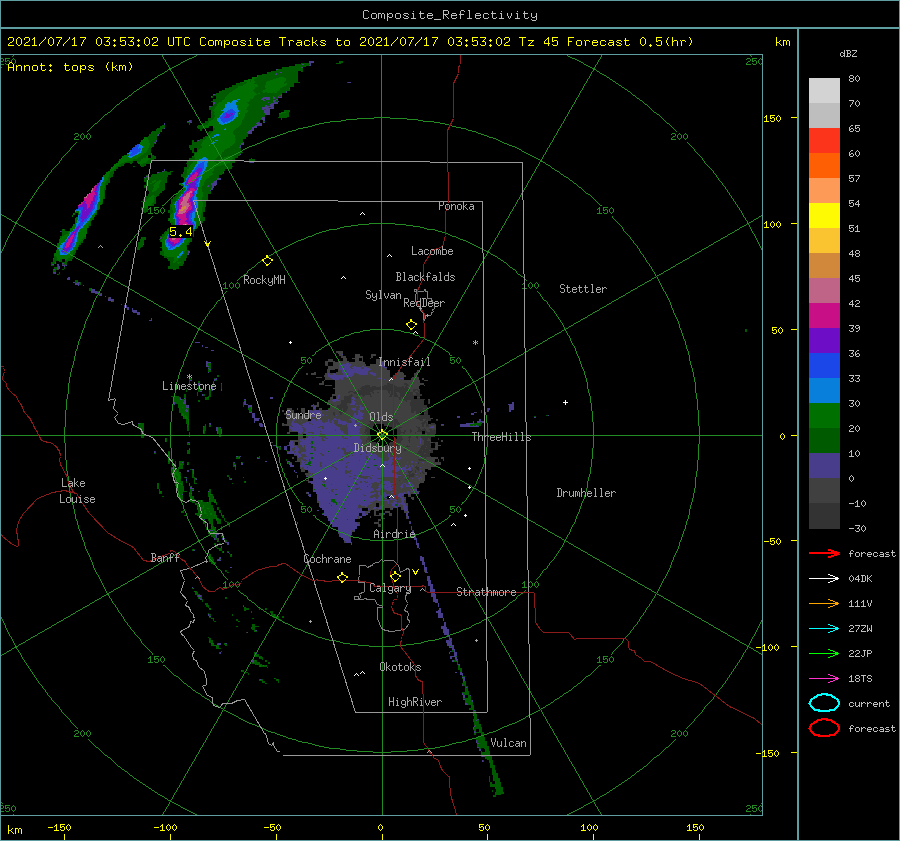Click the Stettler city label

583,289
